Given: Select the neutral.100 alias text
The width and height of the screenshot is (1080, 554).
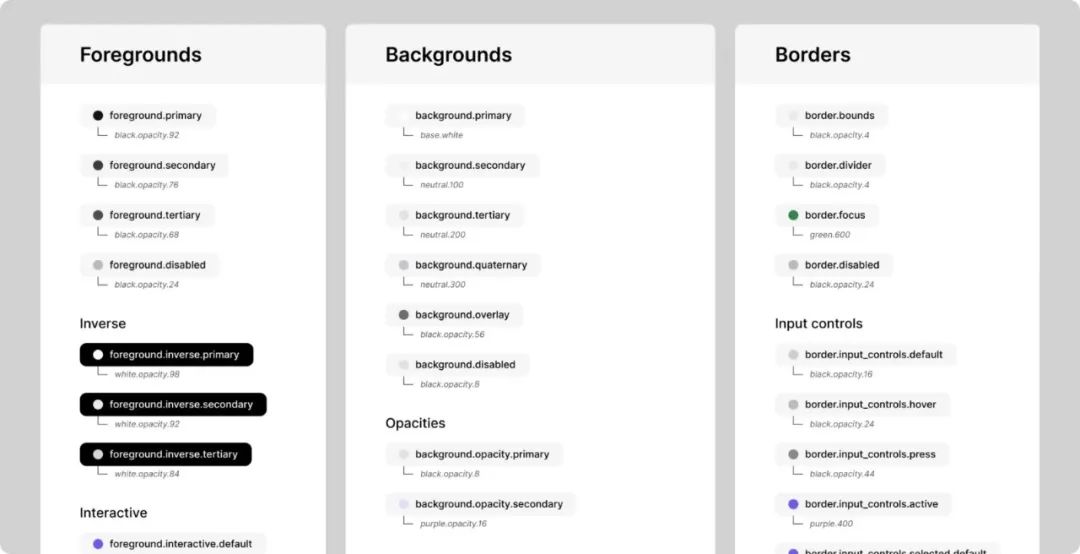Looking at the screenshot, I should pyautogui.click(x=442, y=185).
